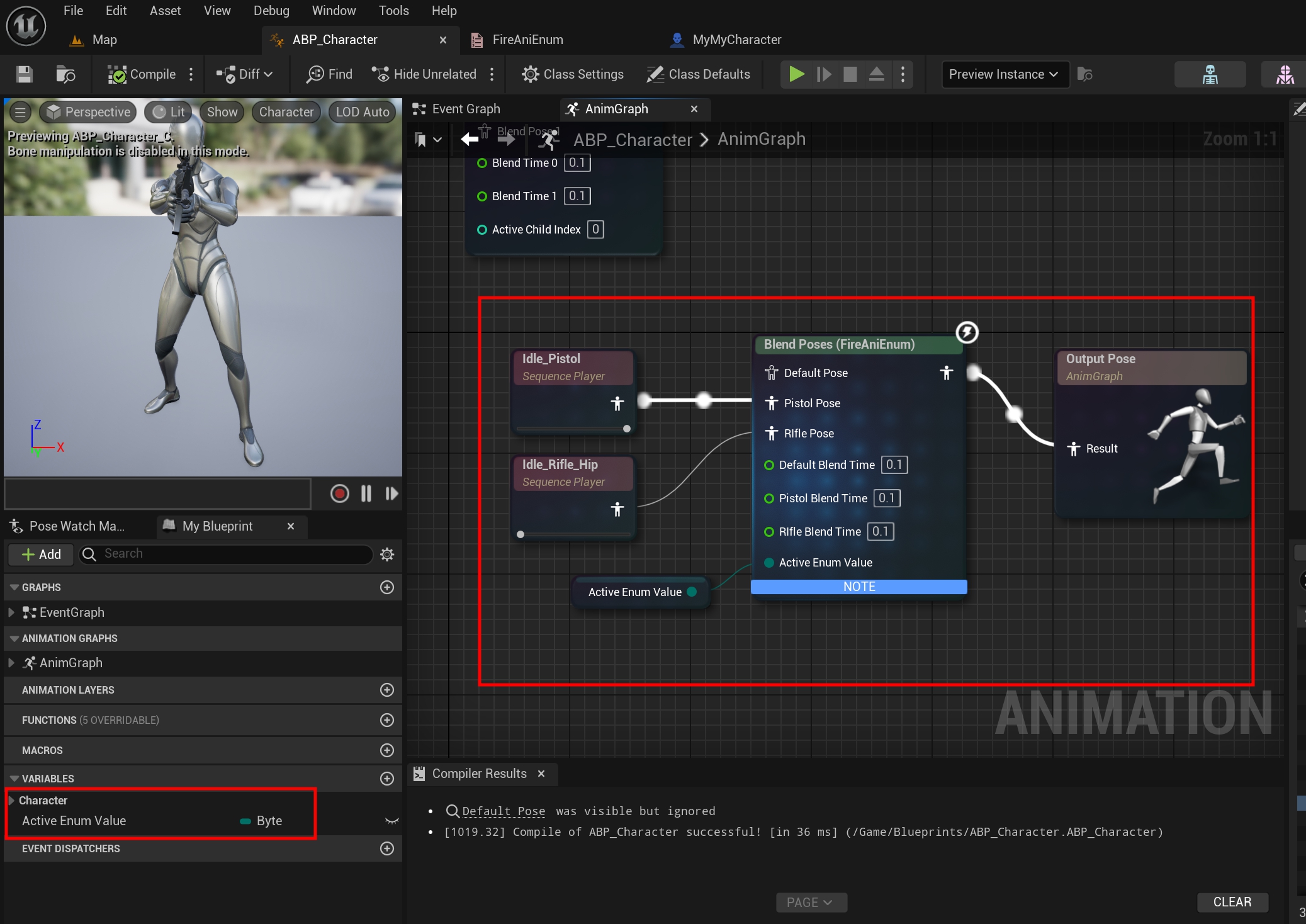Open the Find tool
Image resolution: width=1306 pixels, height=924 pixels.
tap(329, 74)
